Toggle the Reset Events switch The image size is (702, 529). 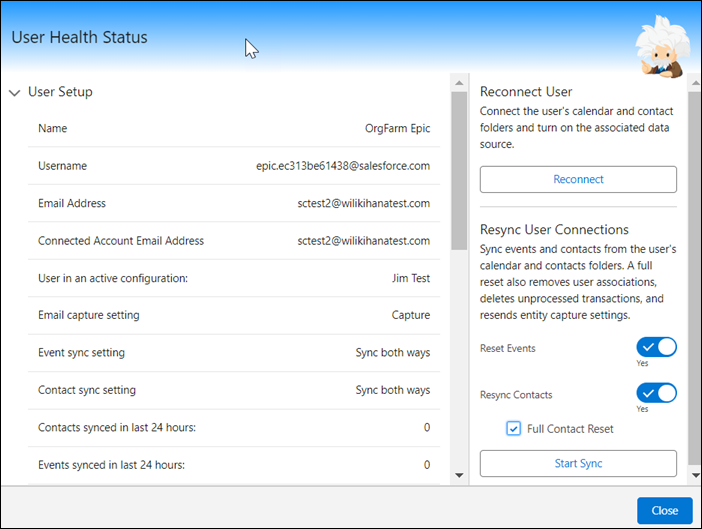(x=656, y=347)
